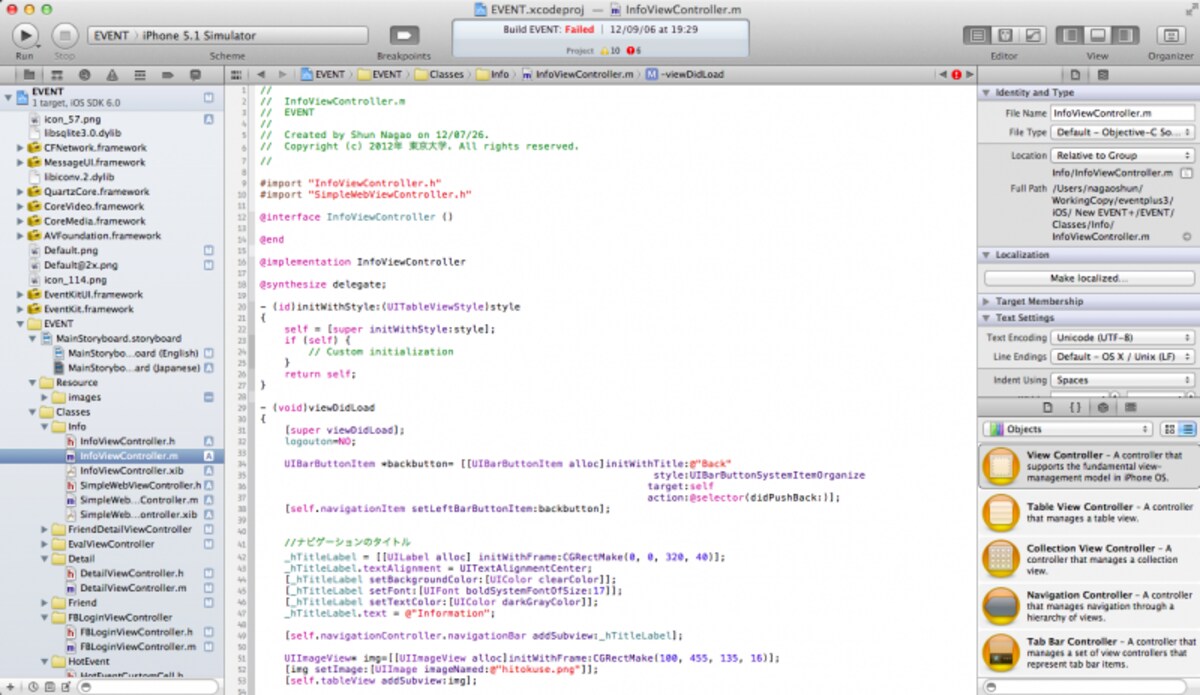Show the File inspector tab

click(1075, 74)
